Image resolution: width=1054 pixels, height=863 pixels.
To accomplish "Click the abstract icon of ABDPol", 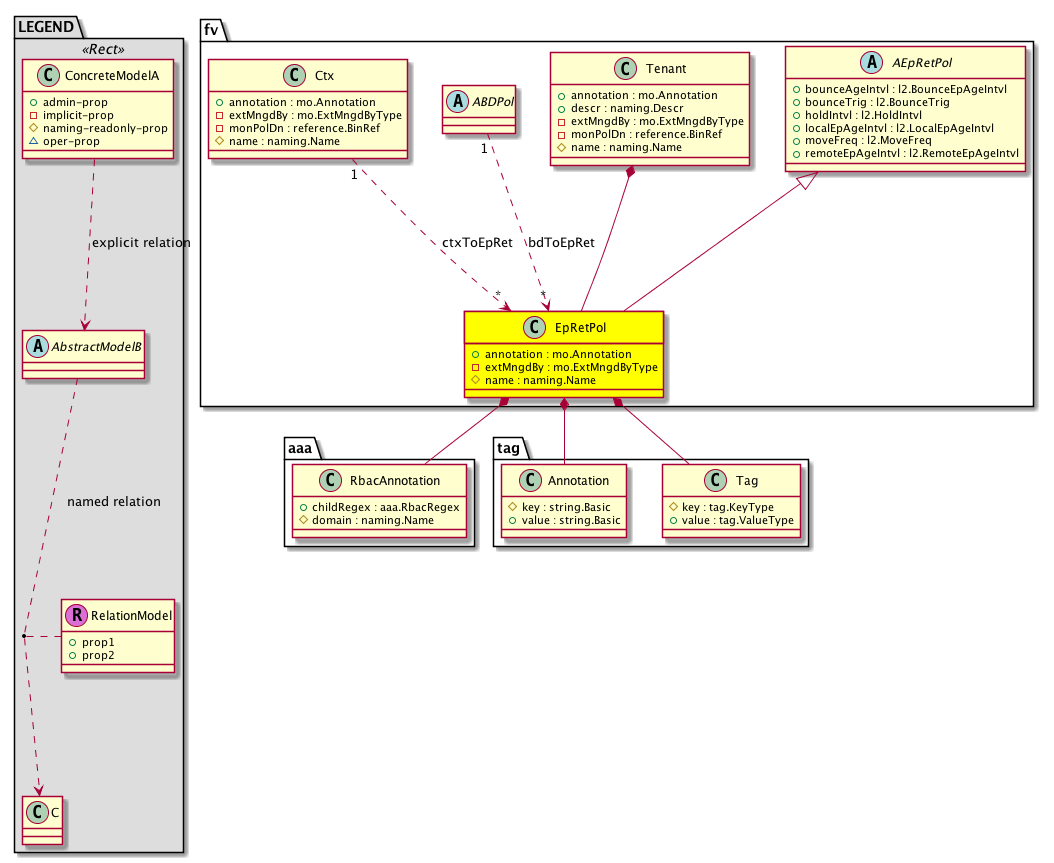I will (455, 100).
